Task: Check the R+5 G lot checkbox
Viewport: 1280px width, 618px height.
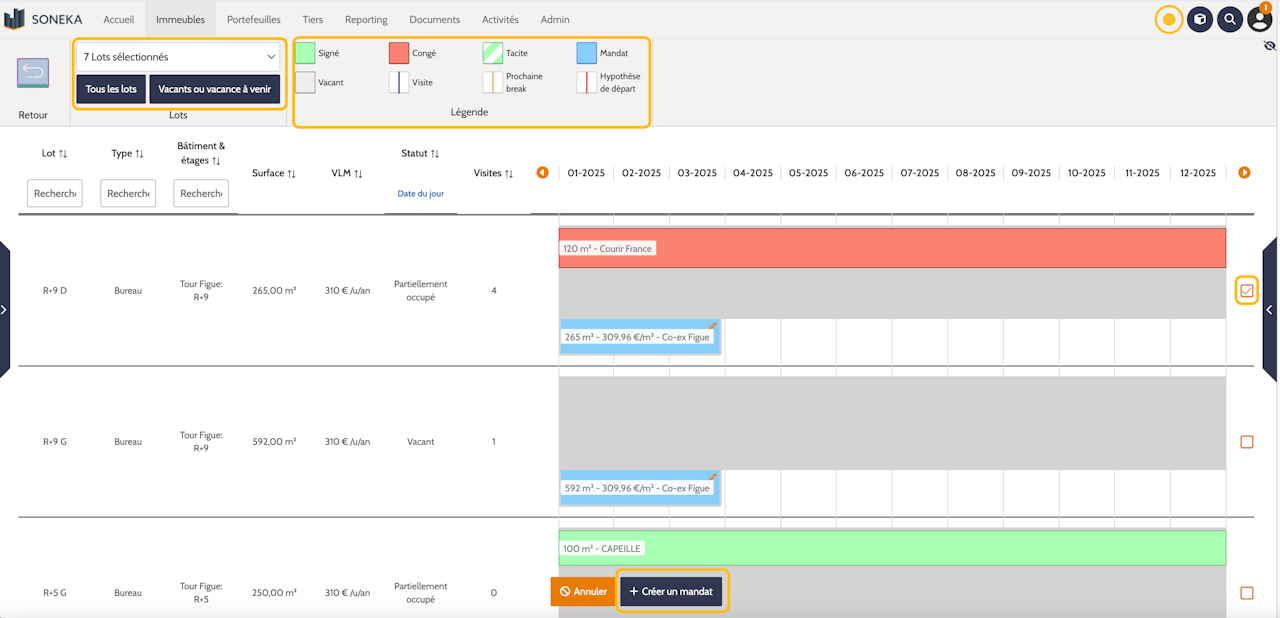Action: (x=1246, y=593)
